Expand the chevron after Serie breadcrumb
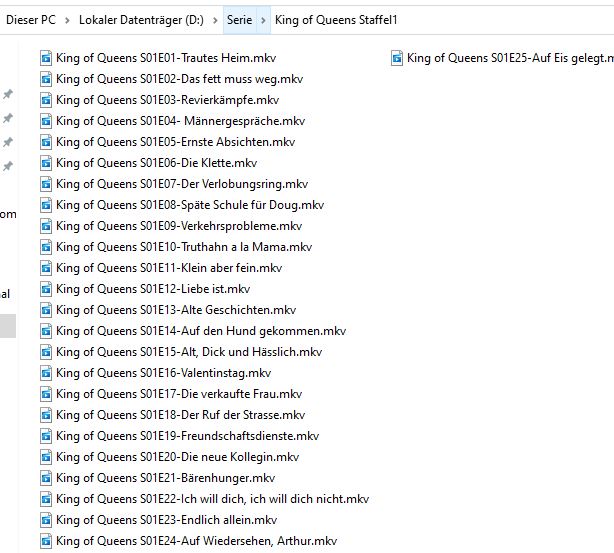This screenshot has width=614, height=553. [x=264, y=20]
